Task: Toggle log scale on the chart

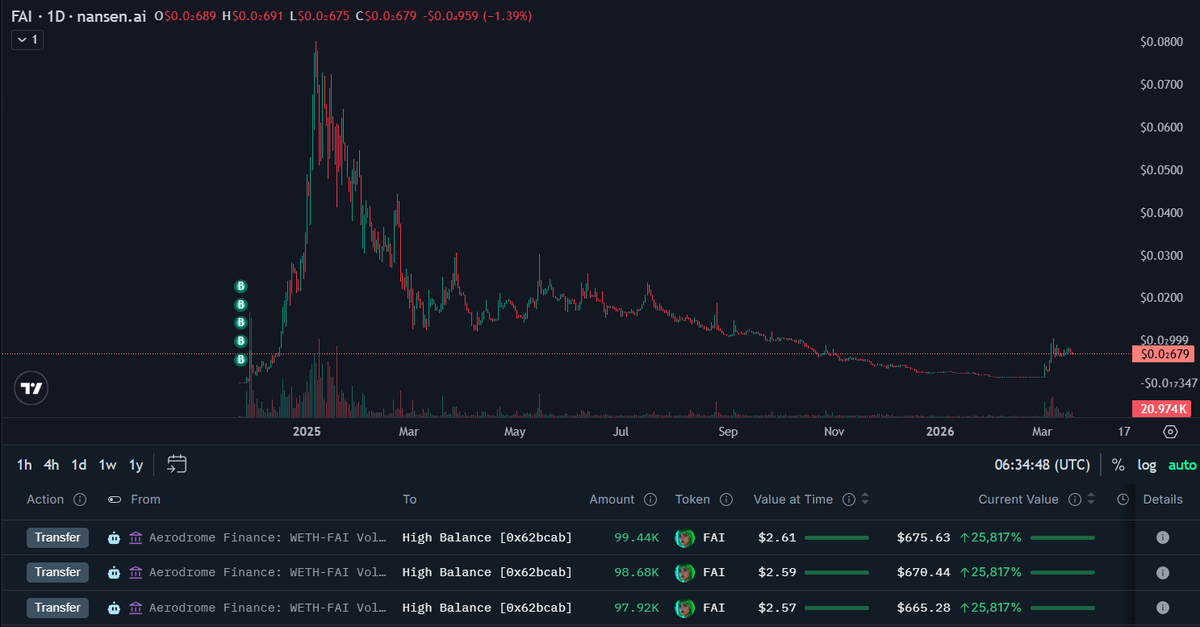Action: tap(1147, 465)
